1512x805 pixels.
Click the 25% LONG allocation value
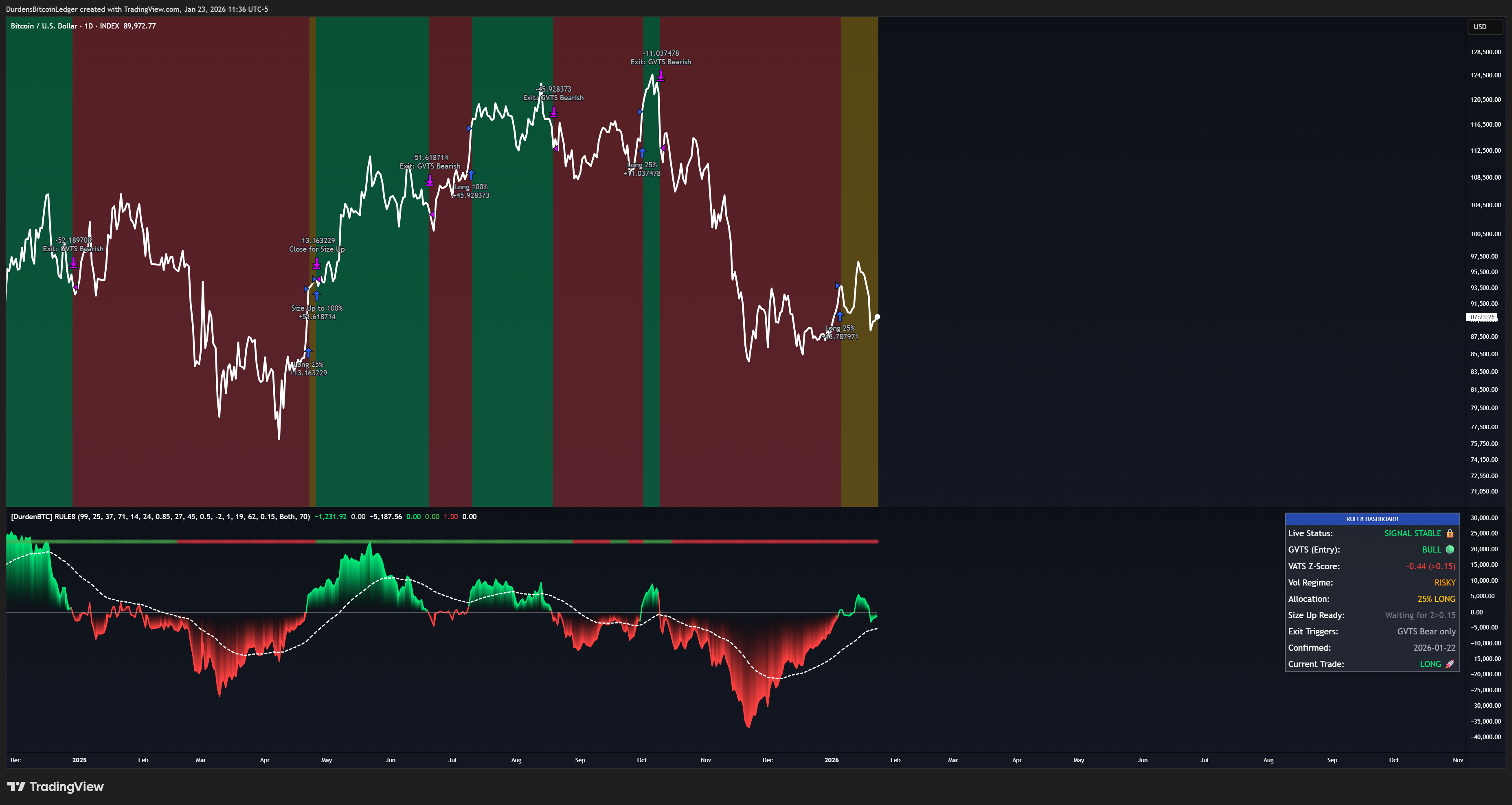click(1436, 599)
